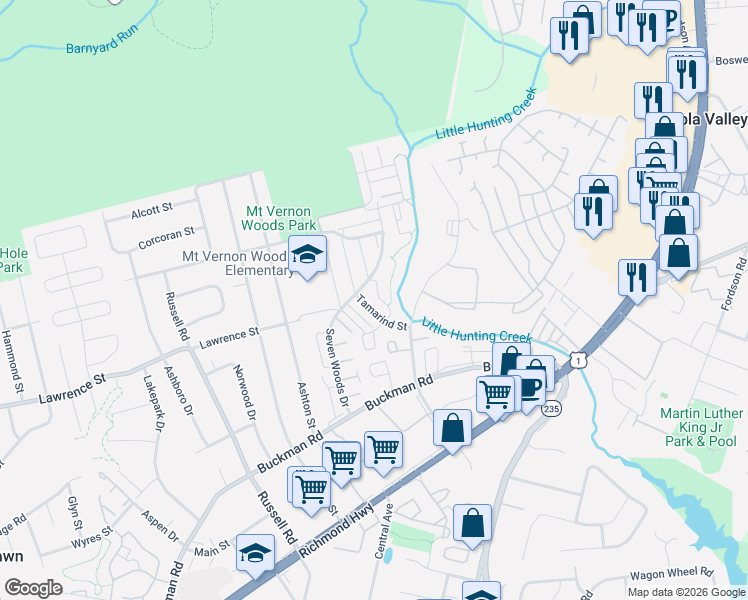
Task: Click the US Route 1 highway shield
Action: [x=578, y=361]
